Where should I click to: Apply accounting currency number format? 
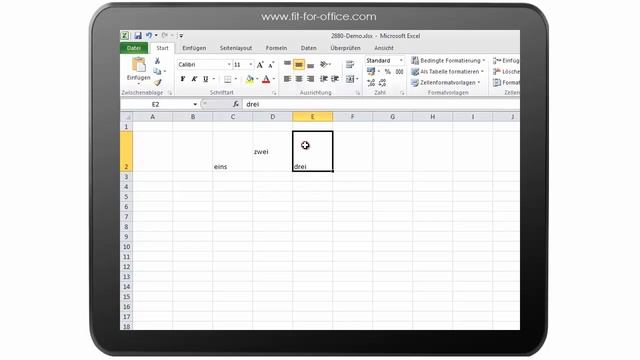371,72
